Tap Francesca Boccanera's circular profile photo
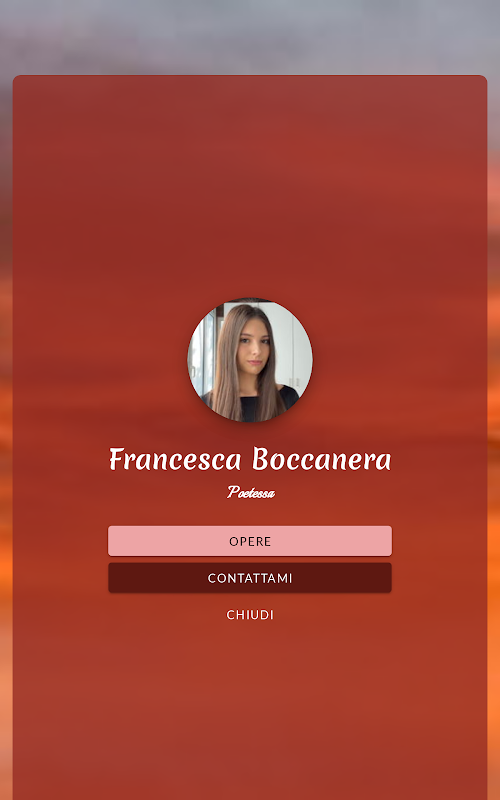The height and width of the screenshot is (800, 500). 250,360
